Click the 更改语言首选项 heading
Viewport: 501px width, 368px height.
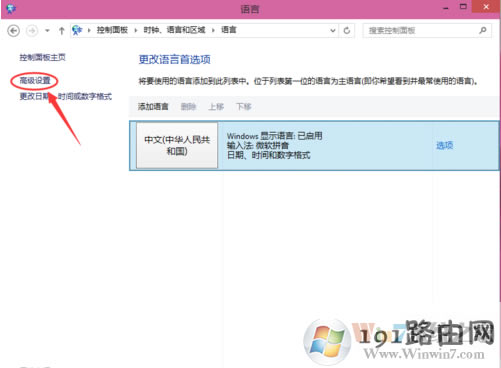pos(175,60)
